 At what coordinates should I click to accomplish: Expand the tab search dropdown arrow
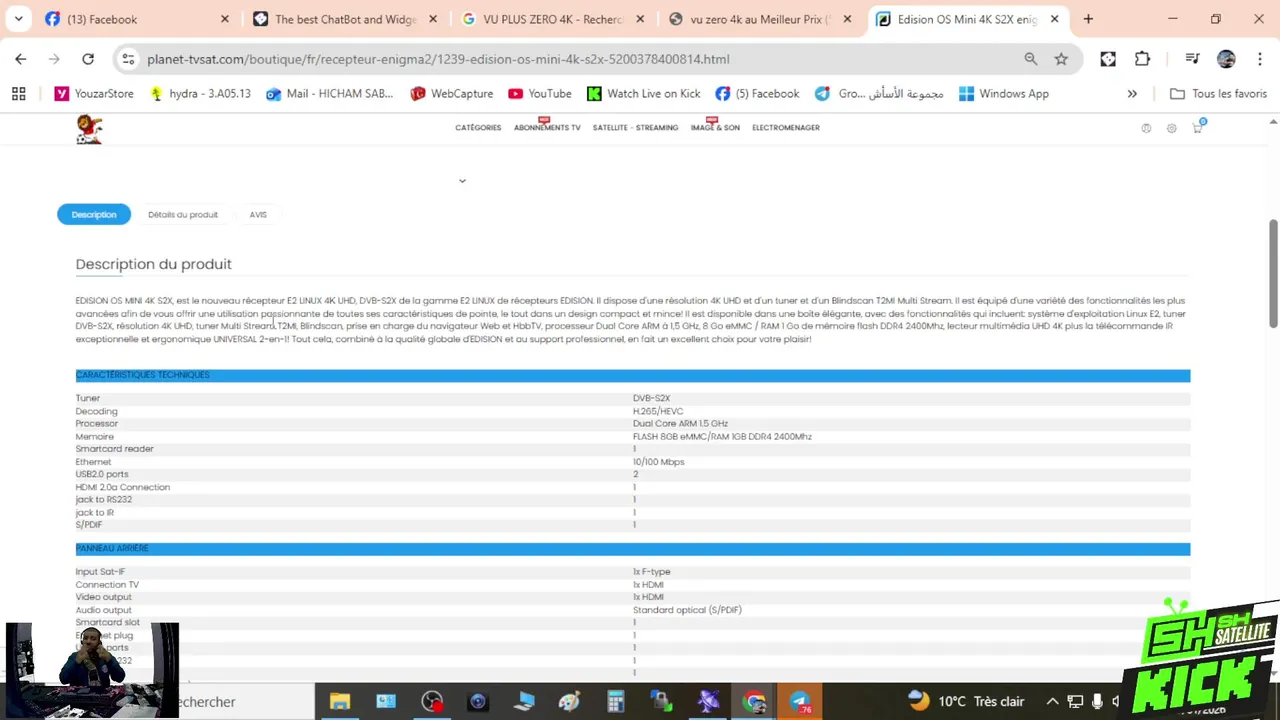18,19
